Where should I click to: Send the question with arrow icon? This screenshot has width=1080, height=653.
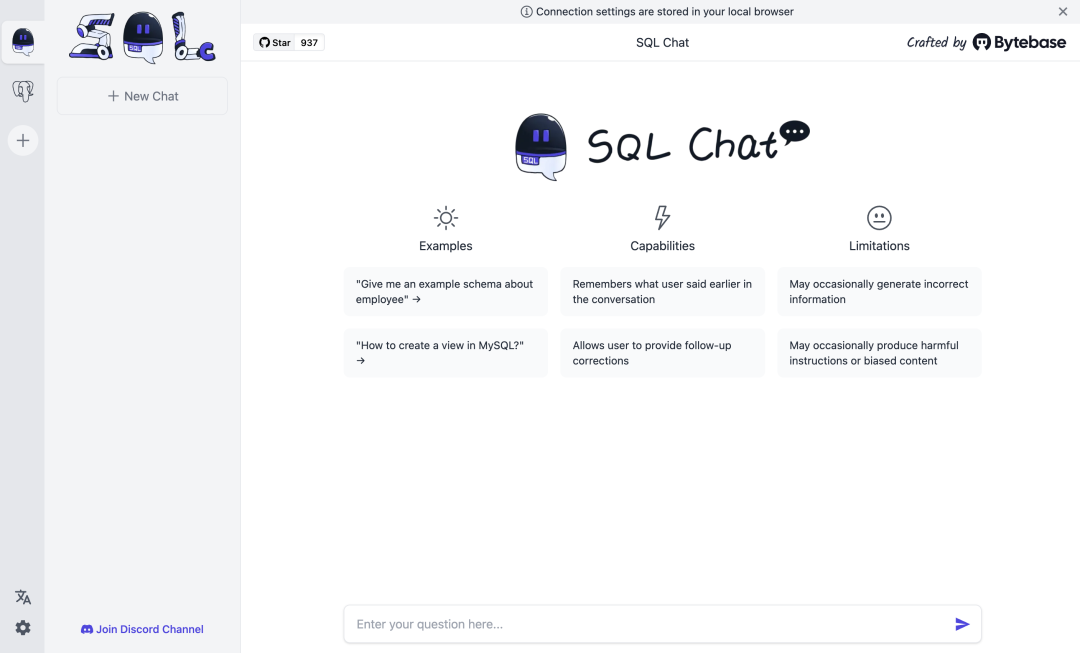coord(962,624)
